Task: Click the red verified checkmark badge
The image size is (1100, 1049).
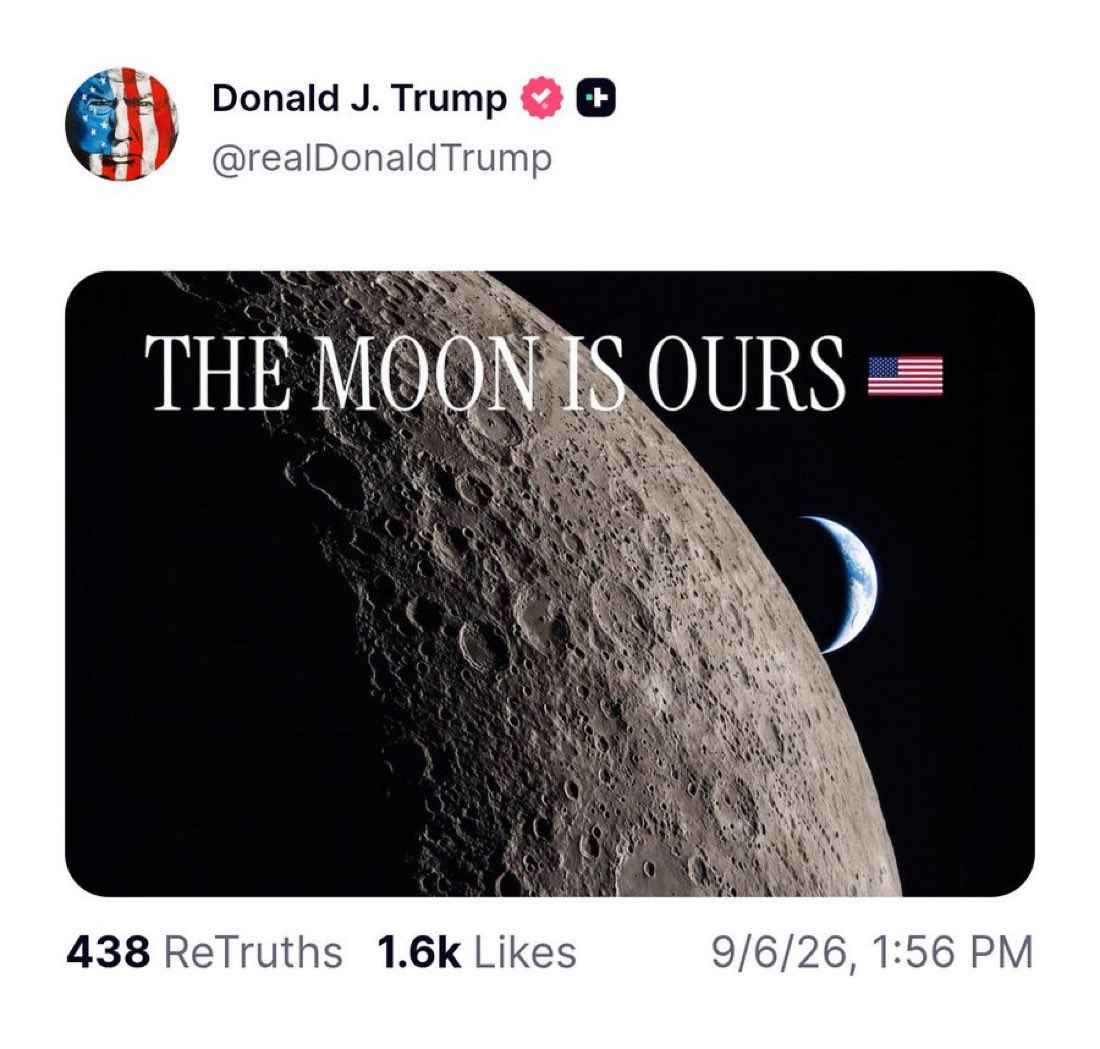Action: coord(541,99)
